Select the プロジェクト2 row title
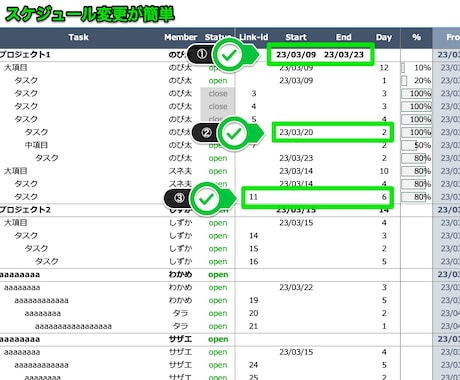 25,210
